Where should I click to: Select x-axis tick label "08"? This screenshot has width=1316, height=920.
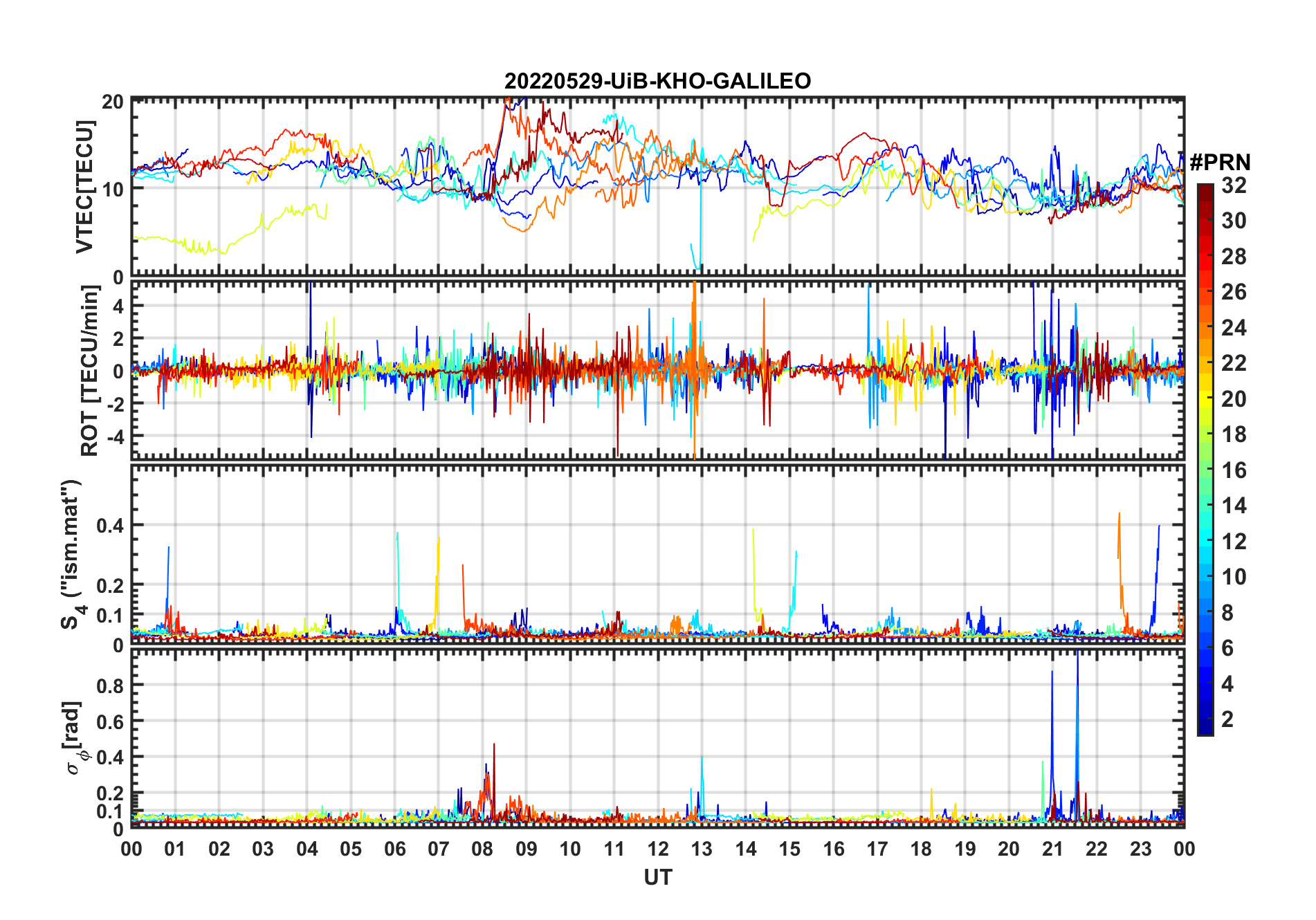click(x=482, y=849)
